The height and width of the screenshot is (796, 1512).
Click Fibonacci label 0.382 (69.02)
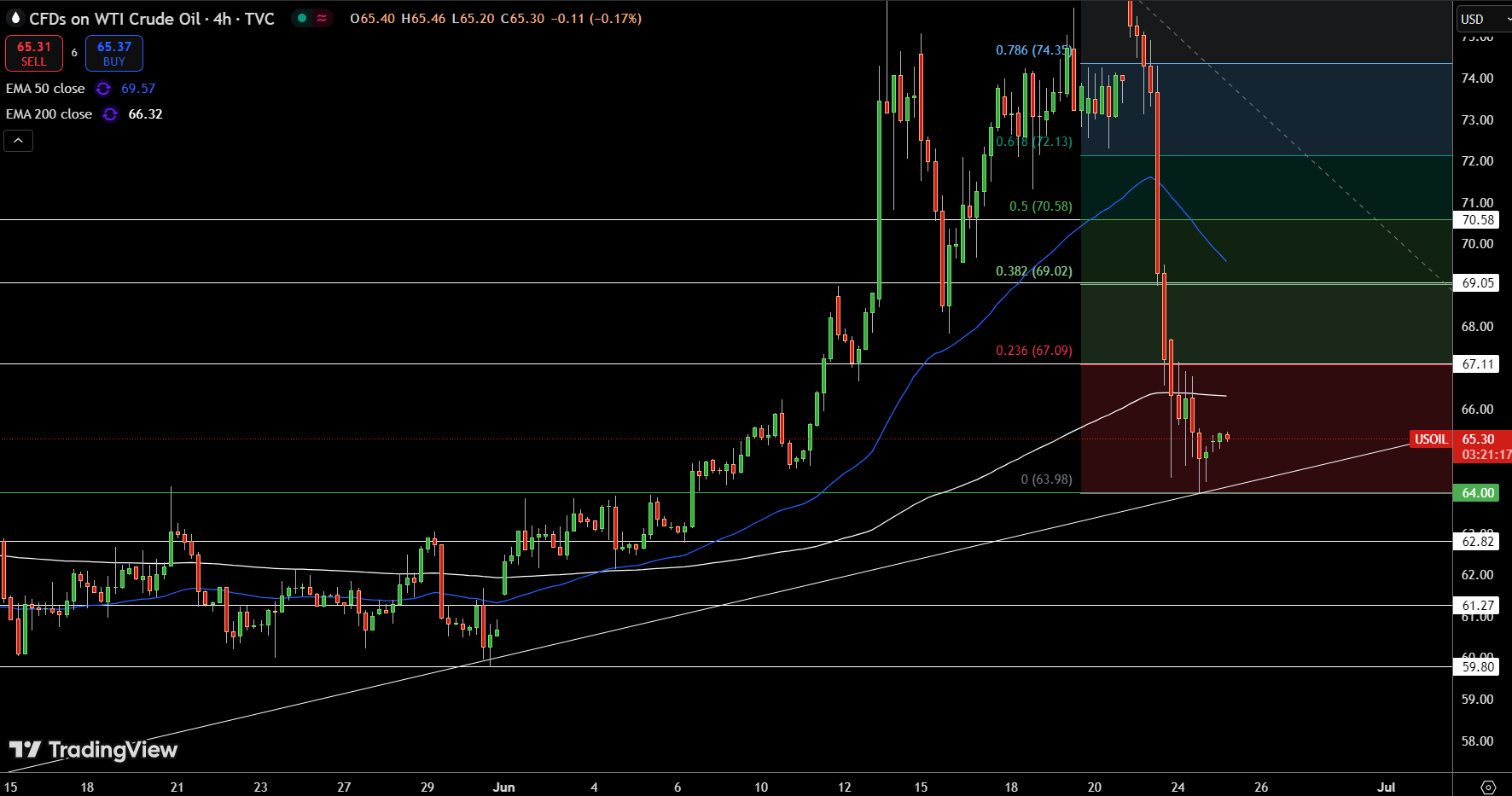pos(1033,271)
